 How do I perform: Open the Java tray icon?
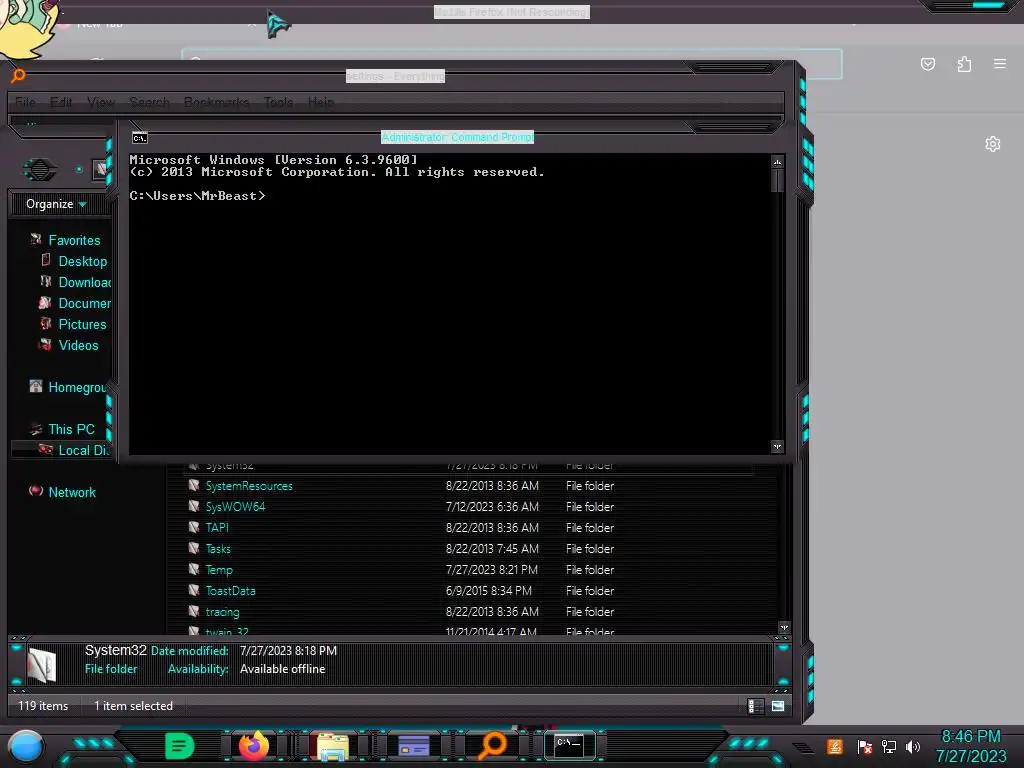(x=835, y=746)
